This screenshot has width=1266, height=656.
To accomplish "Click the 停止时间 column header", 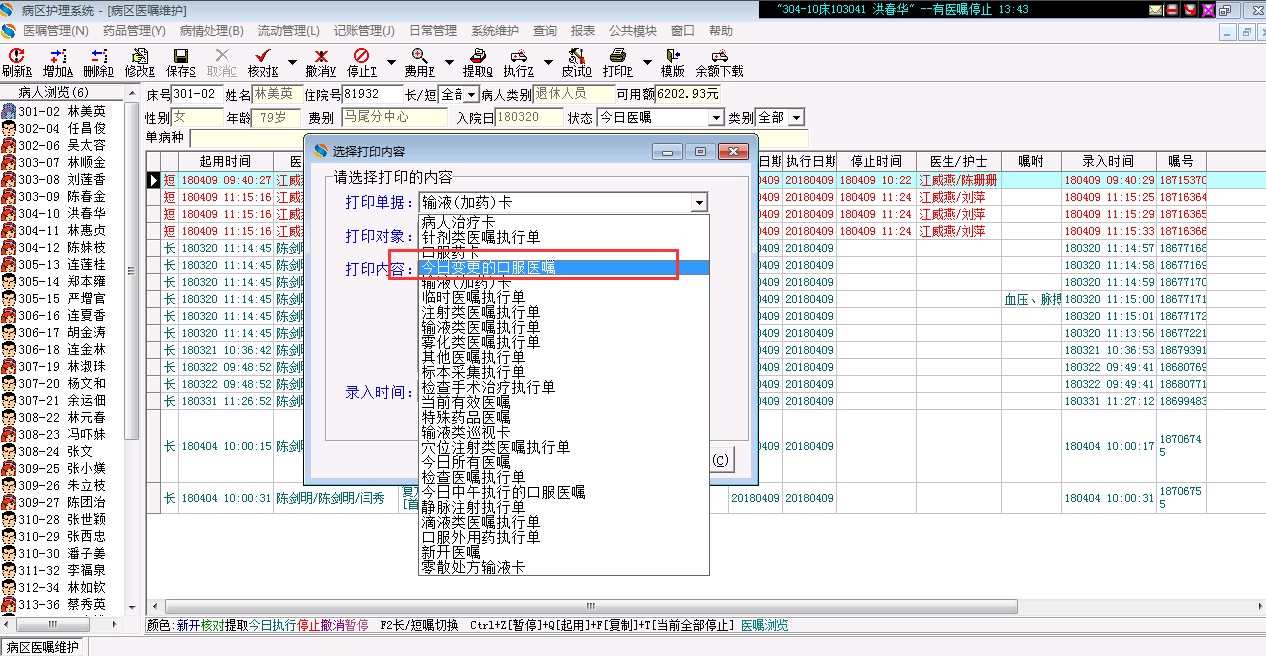I will point(876,161).
